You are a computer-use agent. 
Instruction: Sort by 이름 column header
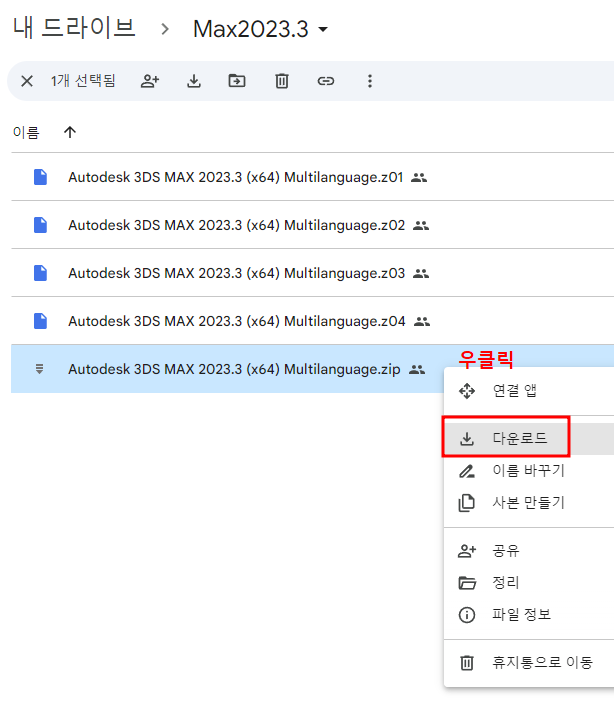coord(26,133)
